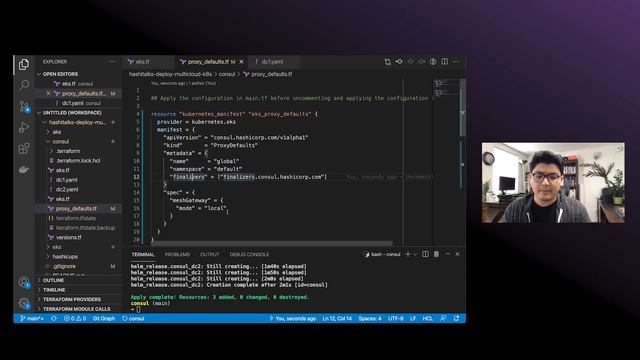
Task: Switch to the dc1.yaml editor tab
Action: tap(273, 62)
